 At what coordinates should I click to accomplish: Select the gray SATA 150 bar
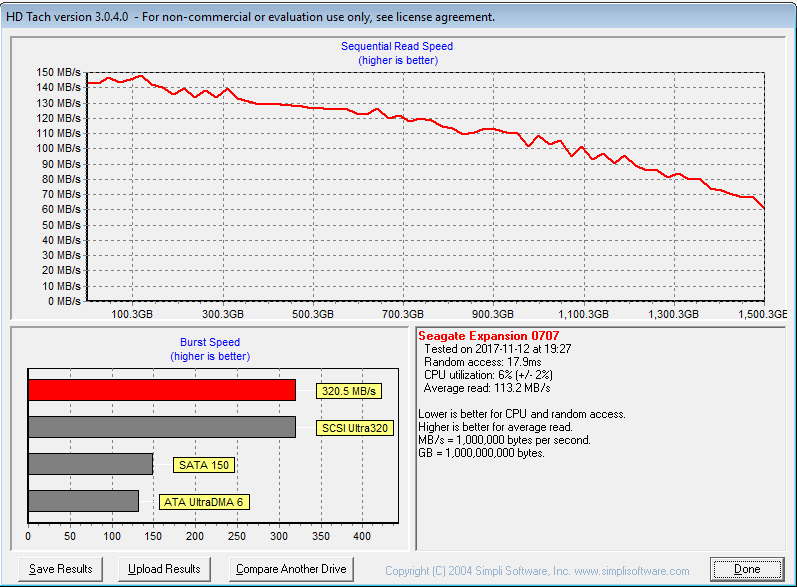pos(90,464)
